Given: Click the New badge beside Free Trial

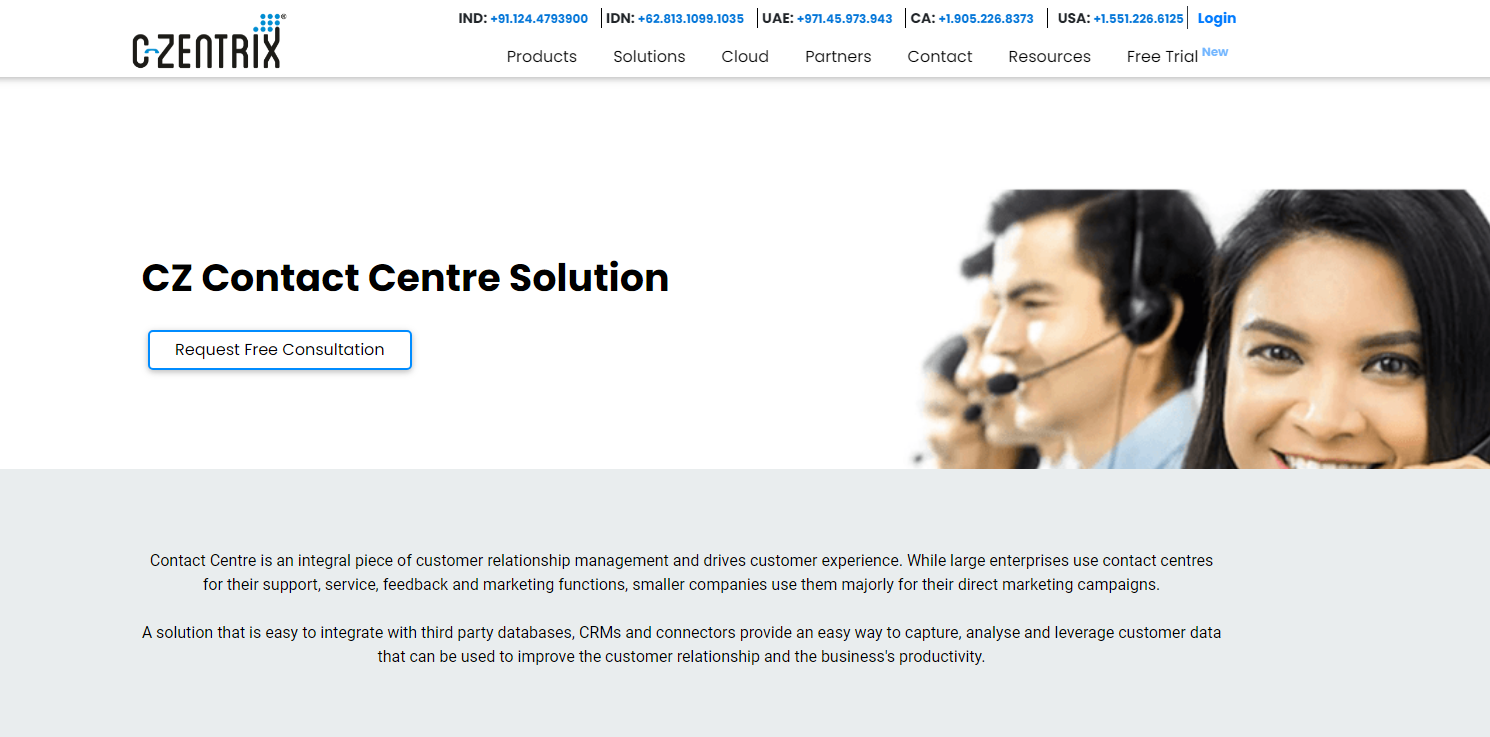Looking at the screenshot, I should (1215, 52).
